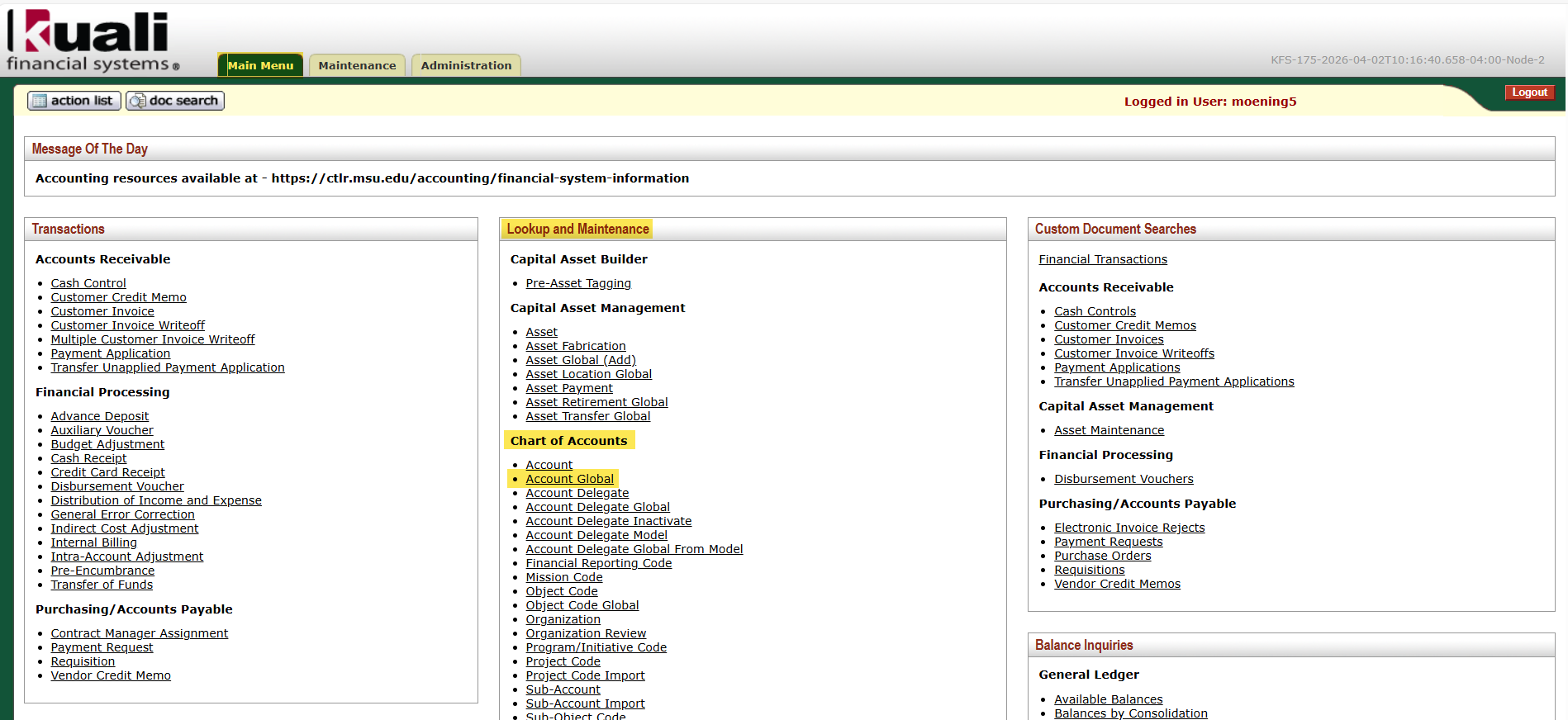Open the Account Global link
Viewport: 1568px width, 720px height.
(570, 479)
